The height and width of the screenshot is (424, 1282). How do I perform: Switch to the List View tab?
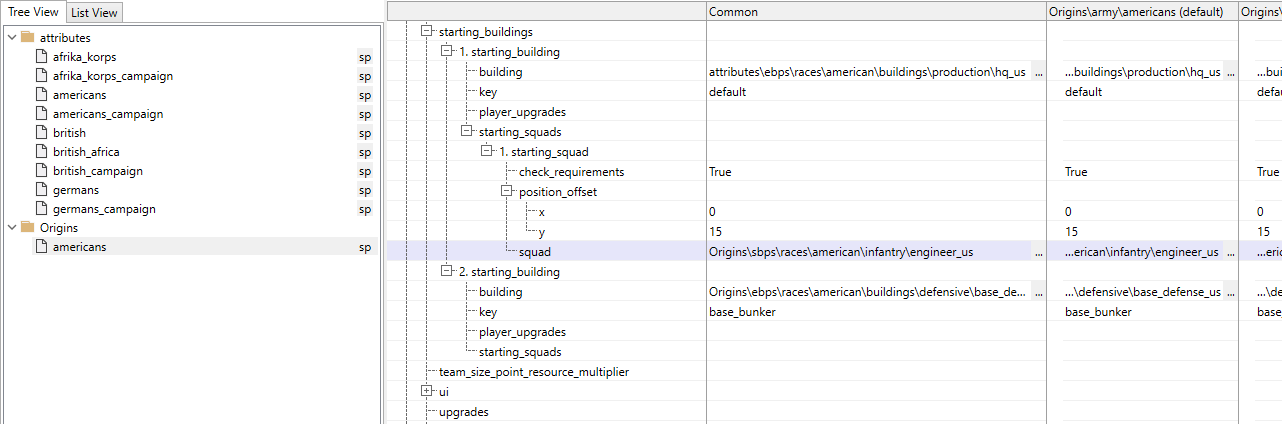point(94,12)
